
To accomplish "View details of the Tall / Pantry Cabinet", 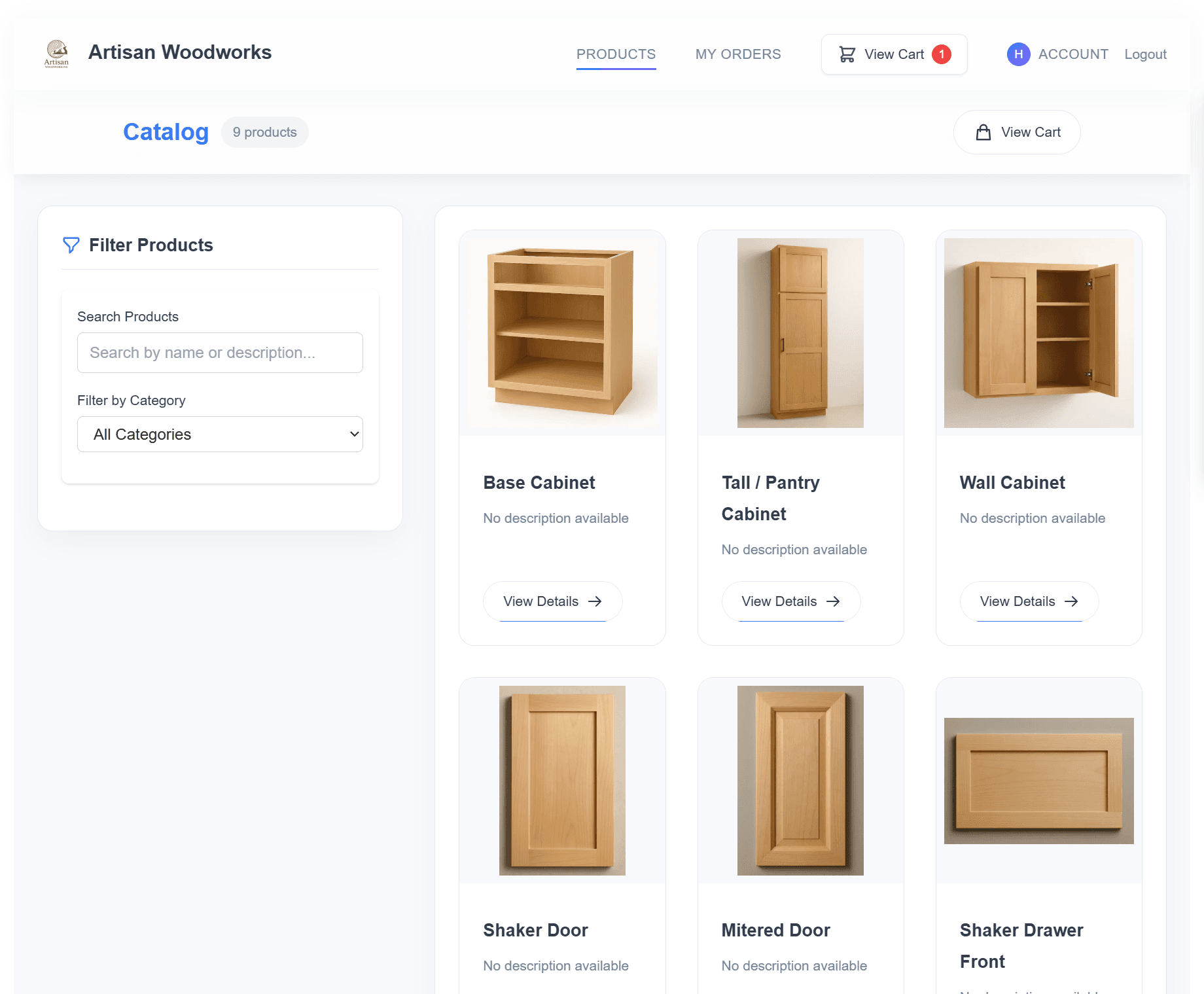I will coord(790,601).
